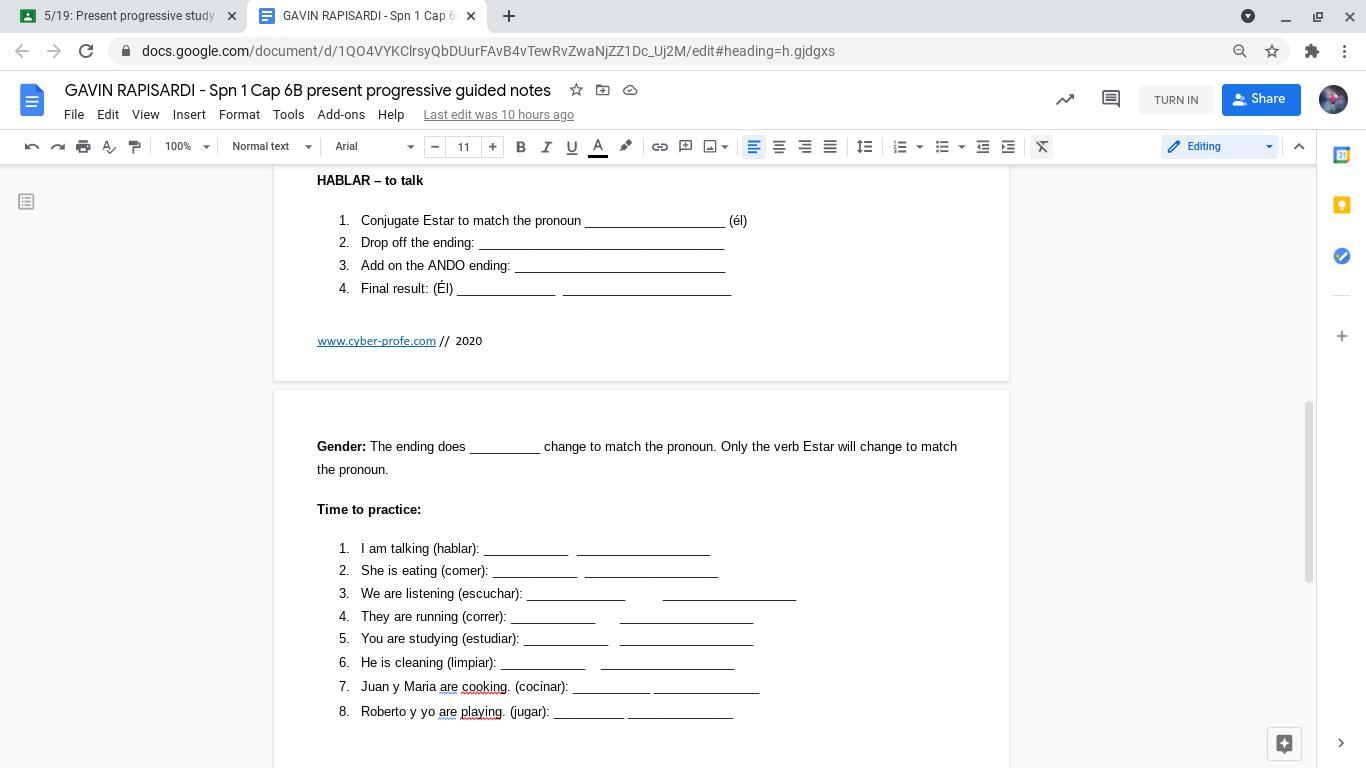The image size is (1366, 768).
Task: Insert a link with the link icon
Action: click(660, 147)
